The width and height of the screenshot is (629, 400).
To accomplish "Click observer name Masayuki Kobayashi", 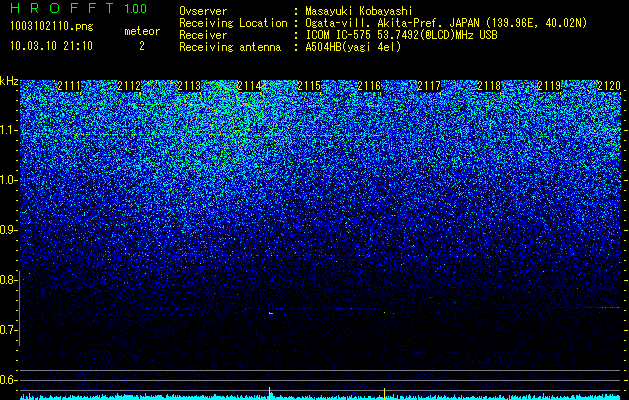I will pyautogui.click(x=359, y=11).
